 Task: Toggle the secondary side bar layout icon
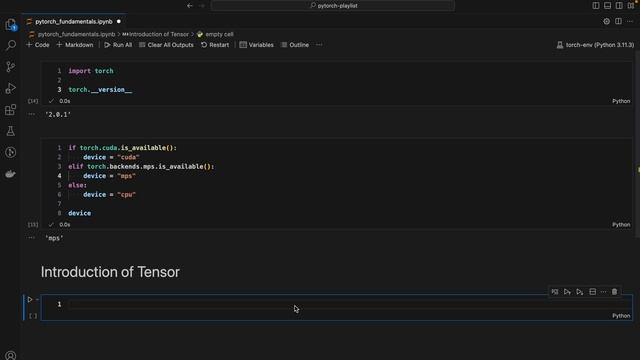coord(619,6)
